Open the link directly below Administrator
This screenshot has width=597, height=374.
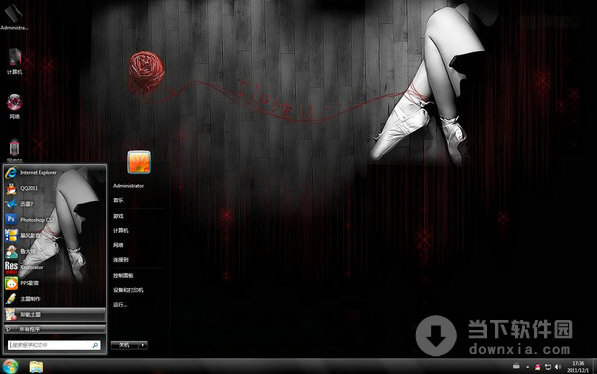[118, 200]
